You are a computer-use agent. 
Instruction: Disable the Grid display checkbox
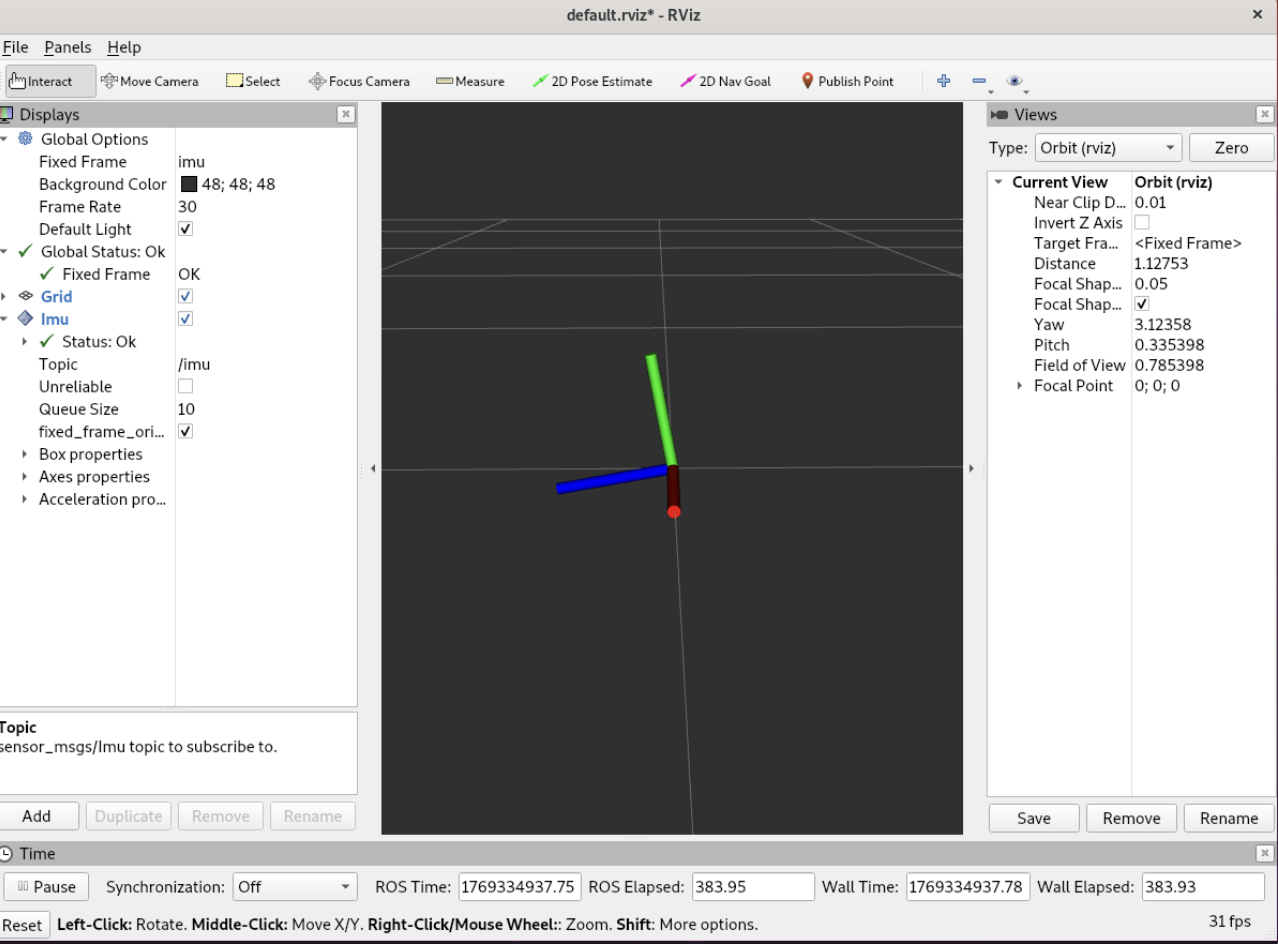(185, 296)
